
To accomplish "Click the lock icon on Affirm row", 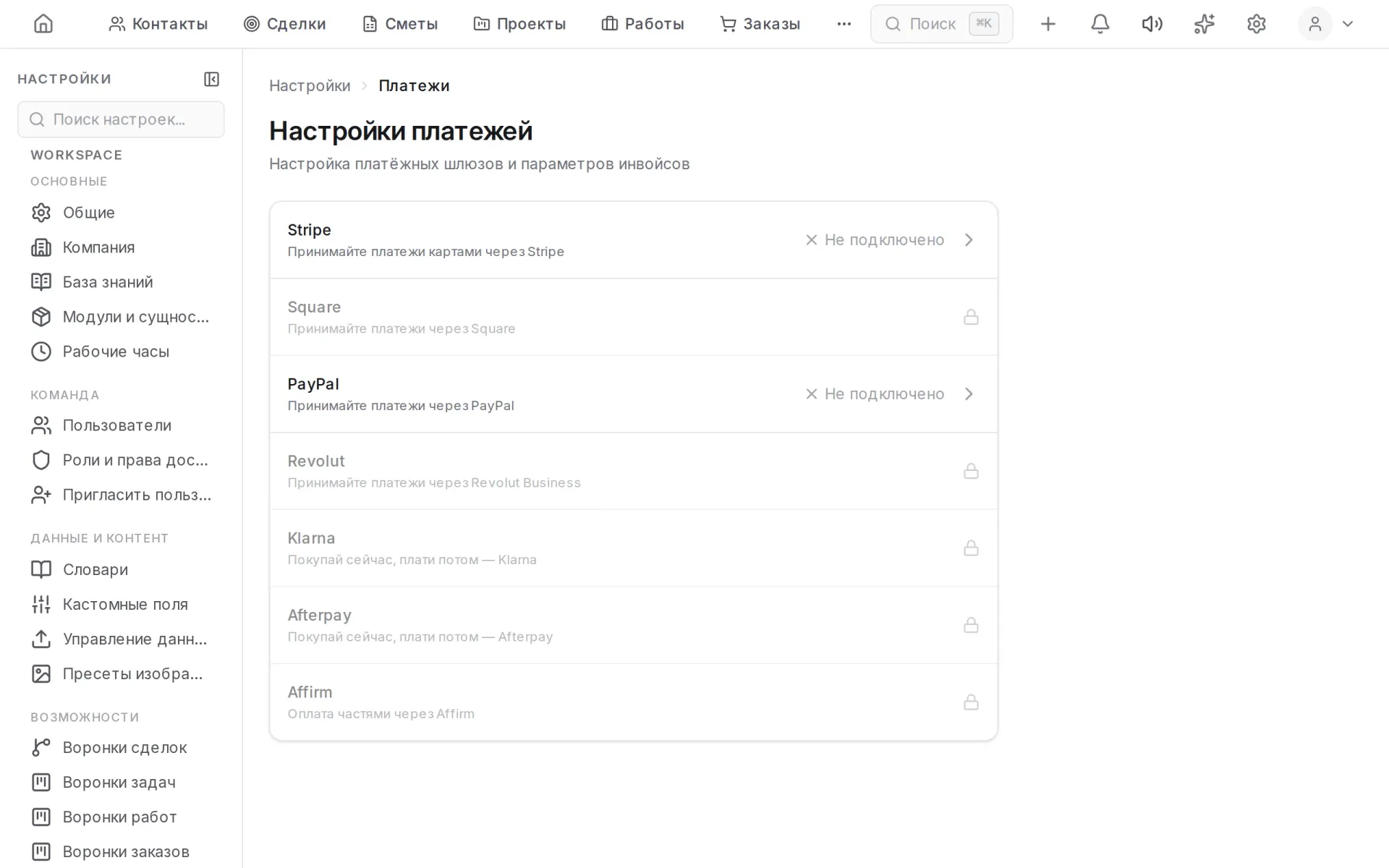I will tap(971, 702).
